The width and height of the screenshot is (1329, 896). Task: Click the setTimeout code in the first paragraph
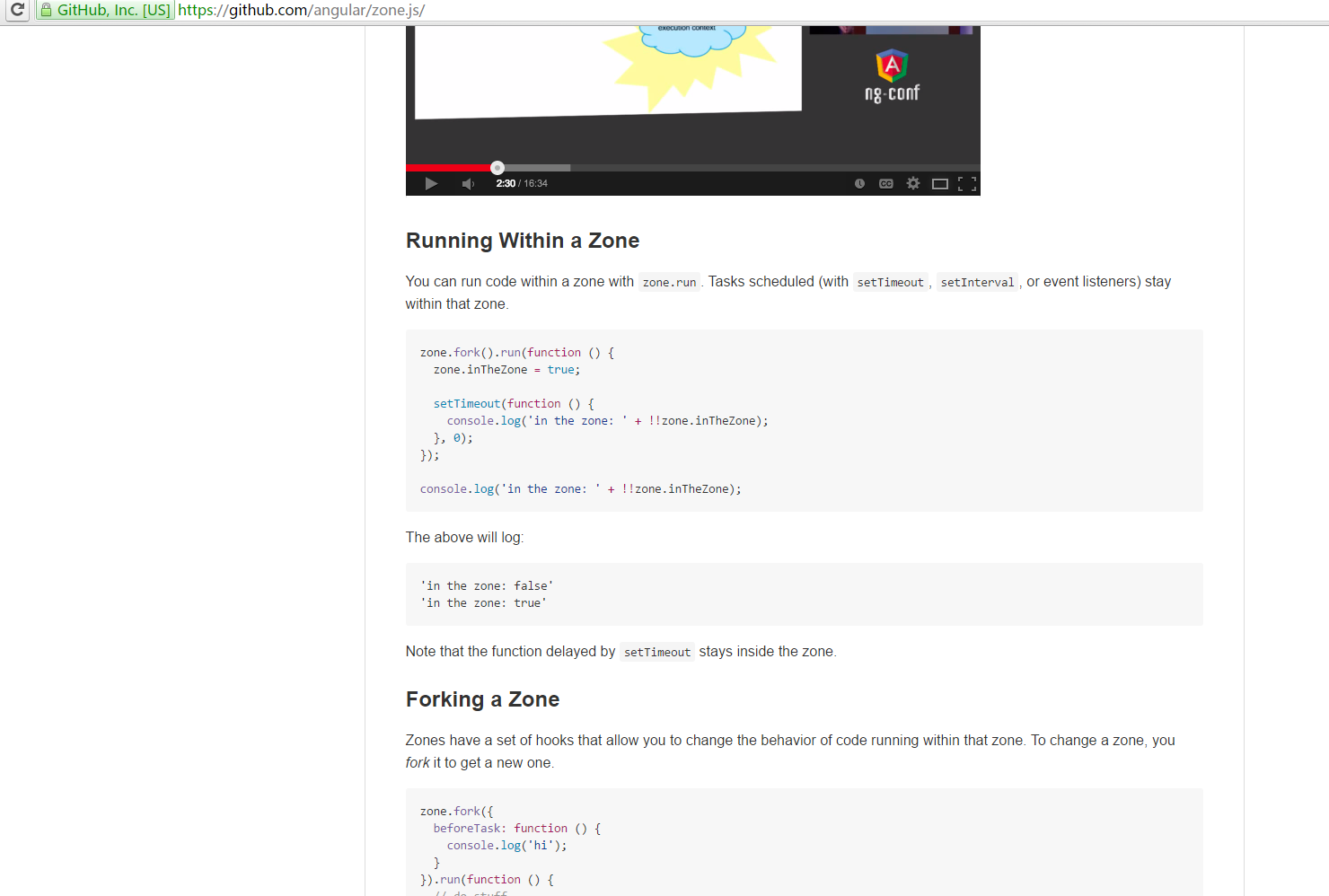click(890, 282)
